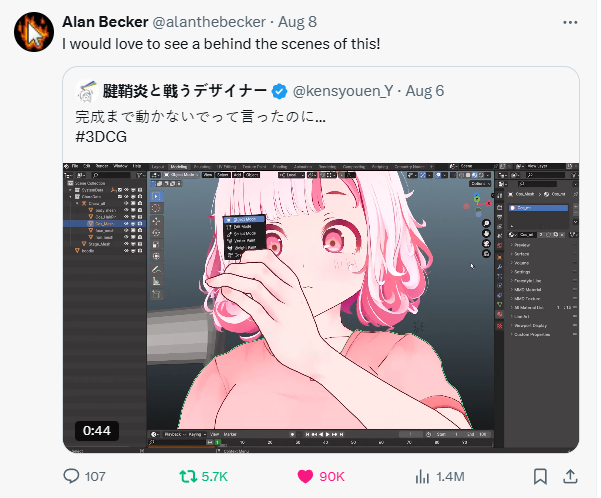
Task: Open the Object Mode dropdown in viewport header
Action: tap(181, 175)
